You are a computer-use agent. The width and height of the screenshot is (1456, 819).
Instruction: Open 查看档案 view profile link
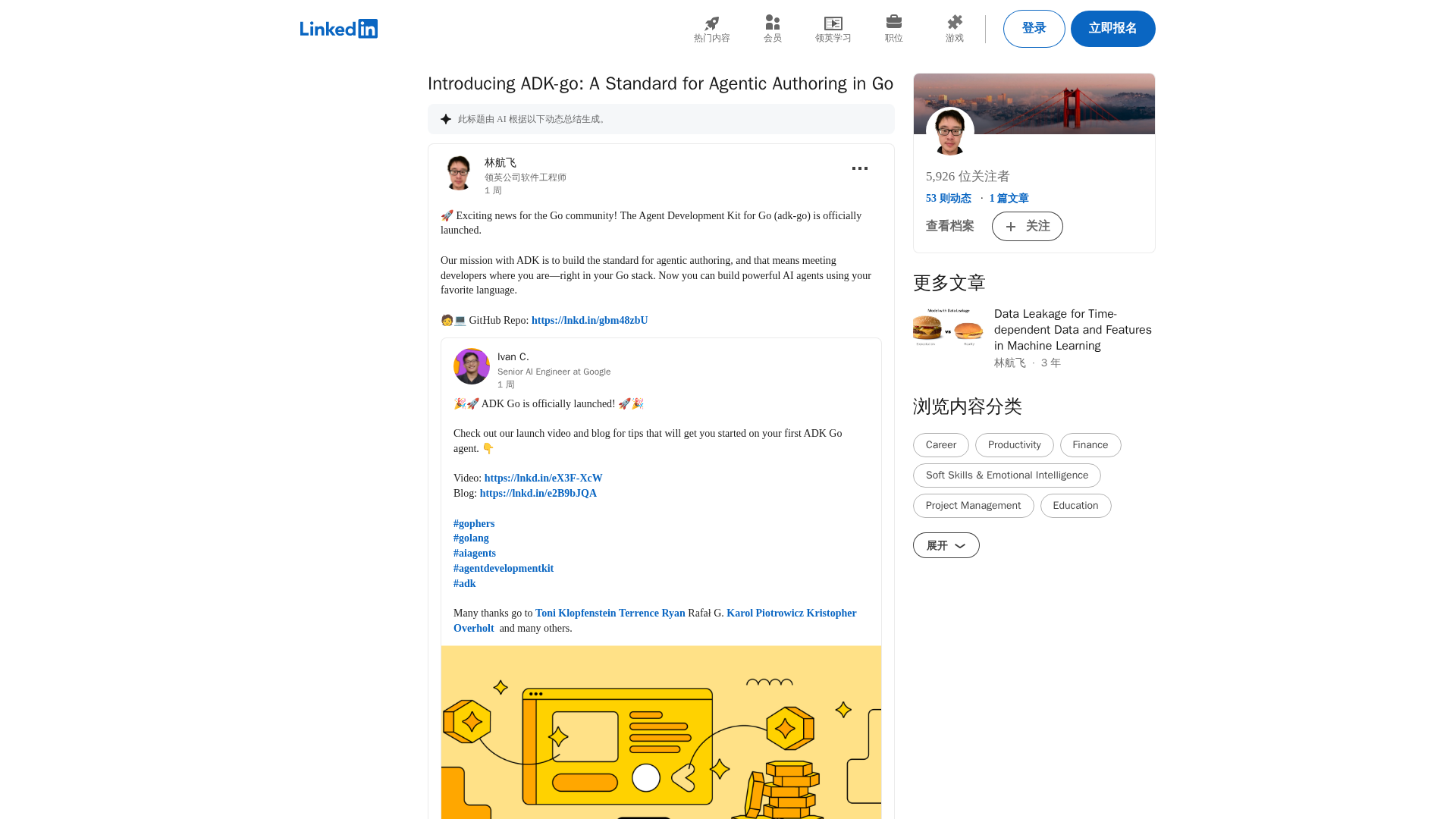pyautogui.click(x=949, y=226)
